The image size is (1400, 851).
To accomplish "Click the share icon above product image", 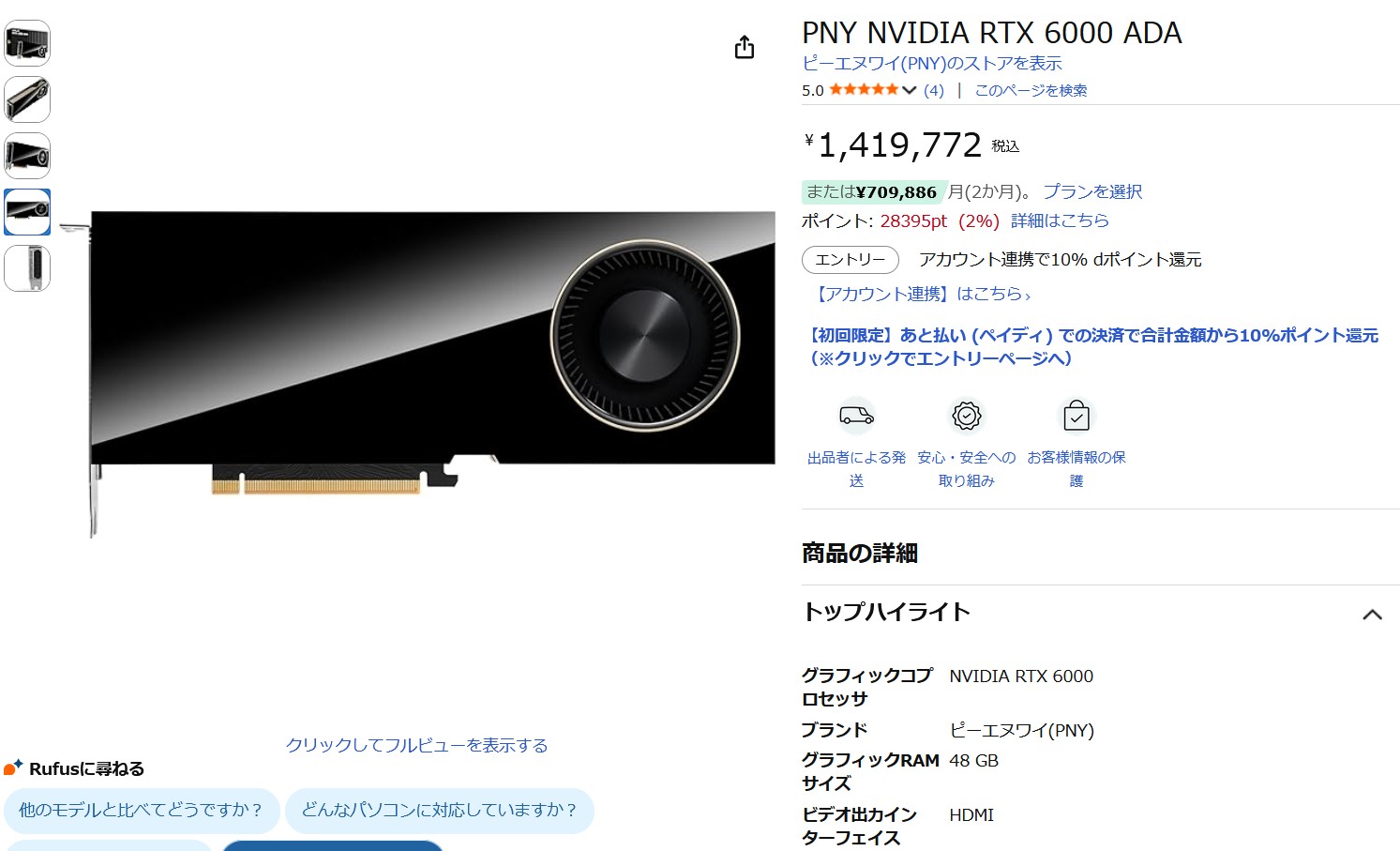I will point(745,47).
